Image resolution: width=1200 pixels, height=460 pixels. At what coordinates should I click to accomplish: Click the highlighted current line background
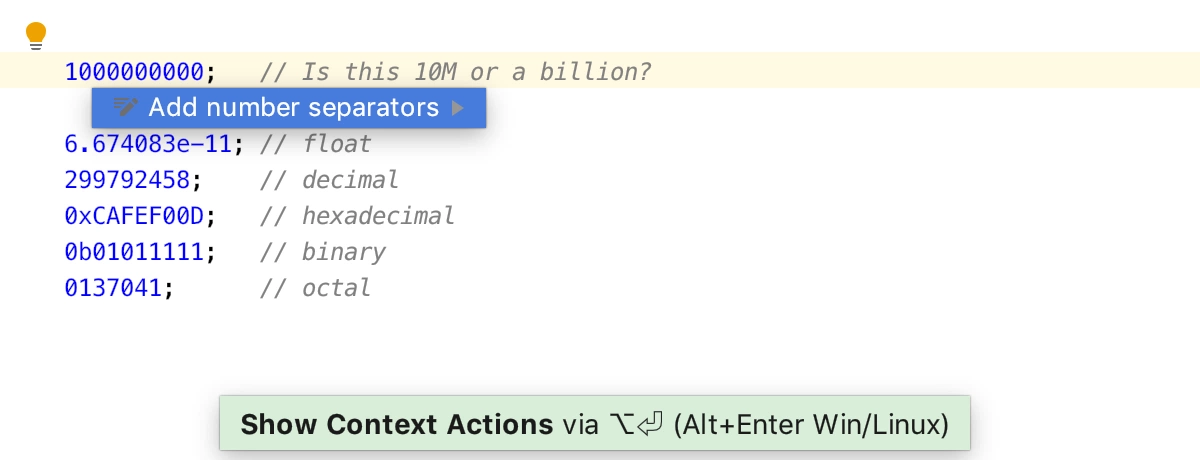click(600, 70)
